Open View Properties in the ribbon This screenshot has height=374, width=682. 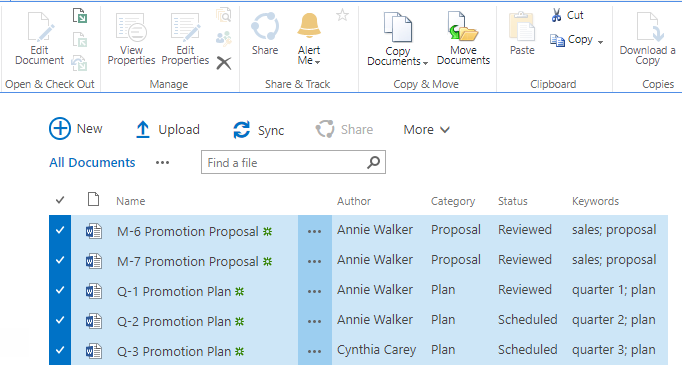coord(131,38)
